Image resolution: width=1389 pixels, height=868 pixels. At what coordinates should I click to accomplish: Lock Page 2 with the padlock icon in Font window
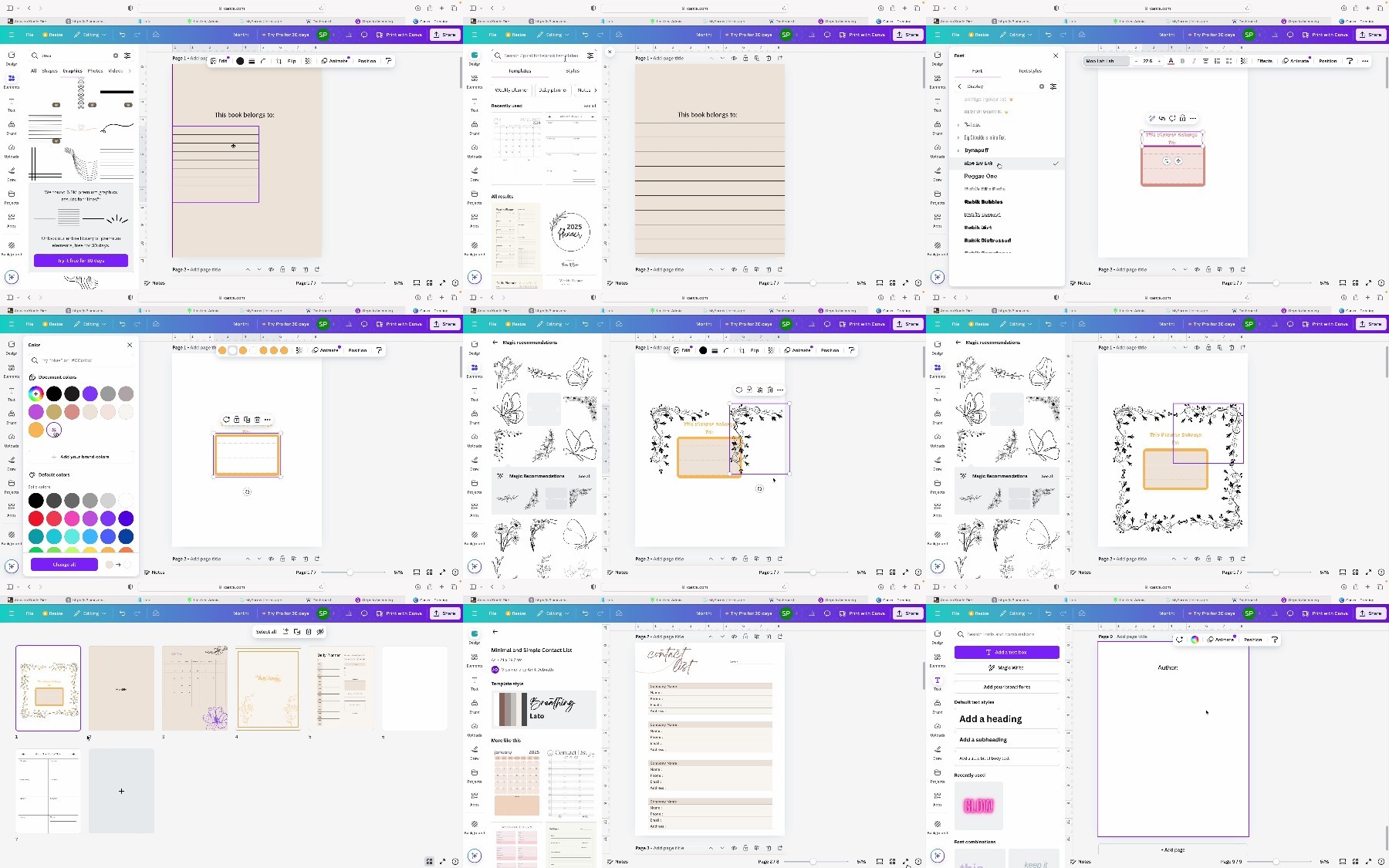pos(1208,270)
